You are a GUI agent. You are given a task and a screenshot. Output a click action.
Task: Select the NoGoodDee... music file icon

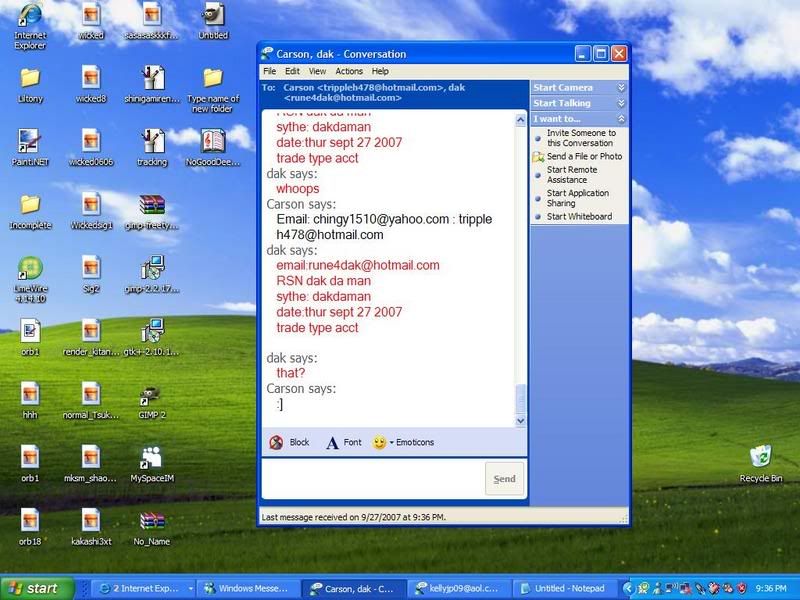pyautogui.click(x=213, y=148)
